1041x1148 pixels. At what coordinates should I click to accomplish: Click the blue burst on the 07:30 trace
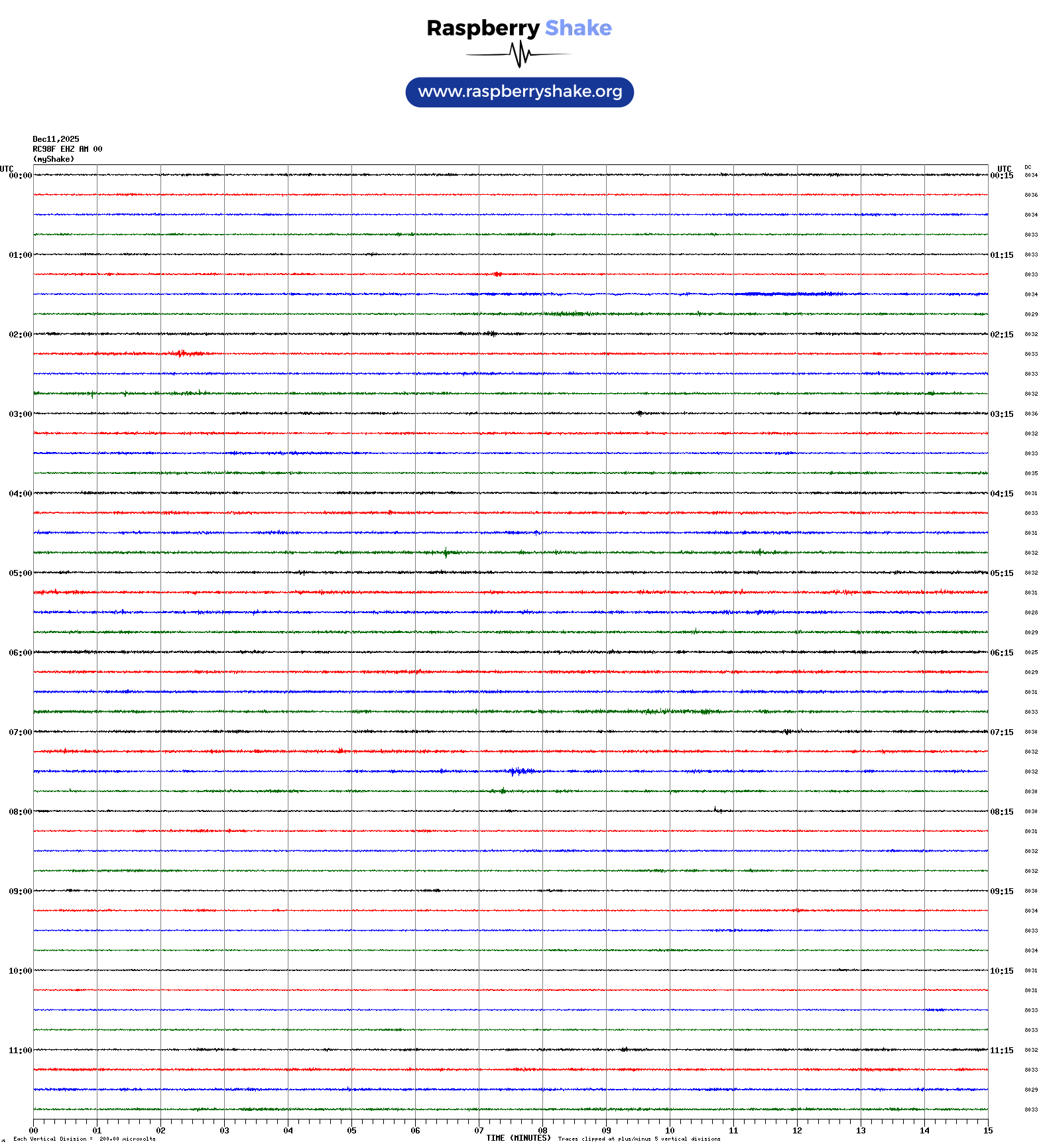tap(520, 771)
